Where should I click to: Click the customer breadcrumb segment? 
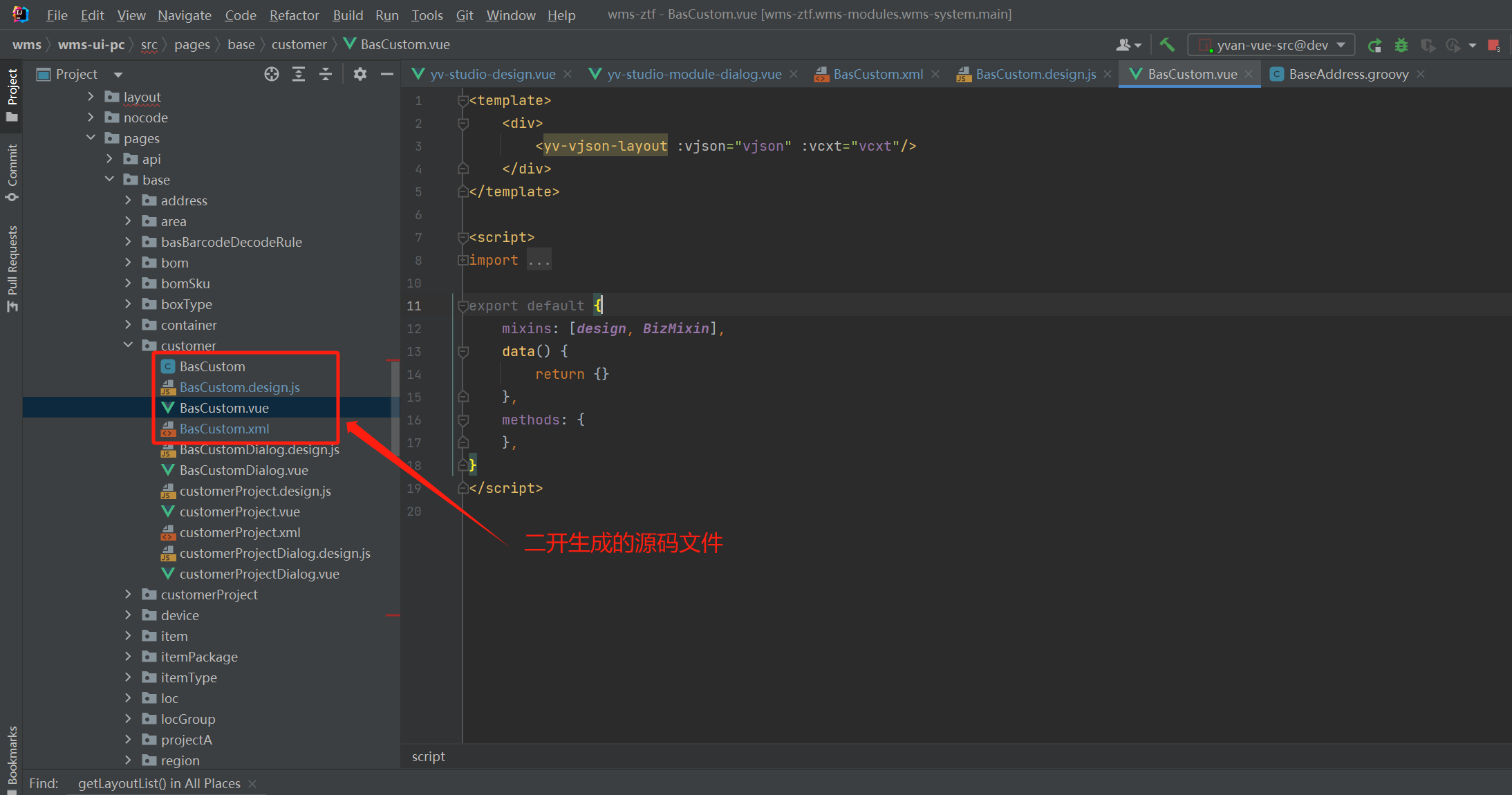tap(299, 45)
